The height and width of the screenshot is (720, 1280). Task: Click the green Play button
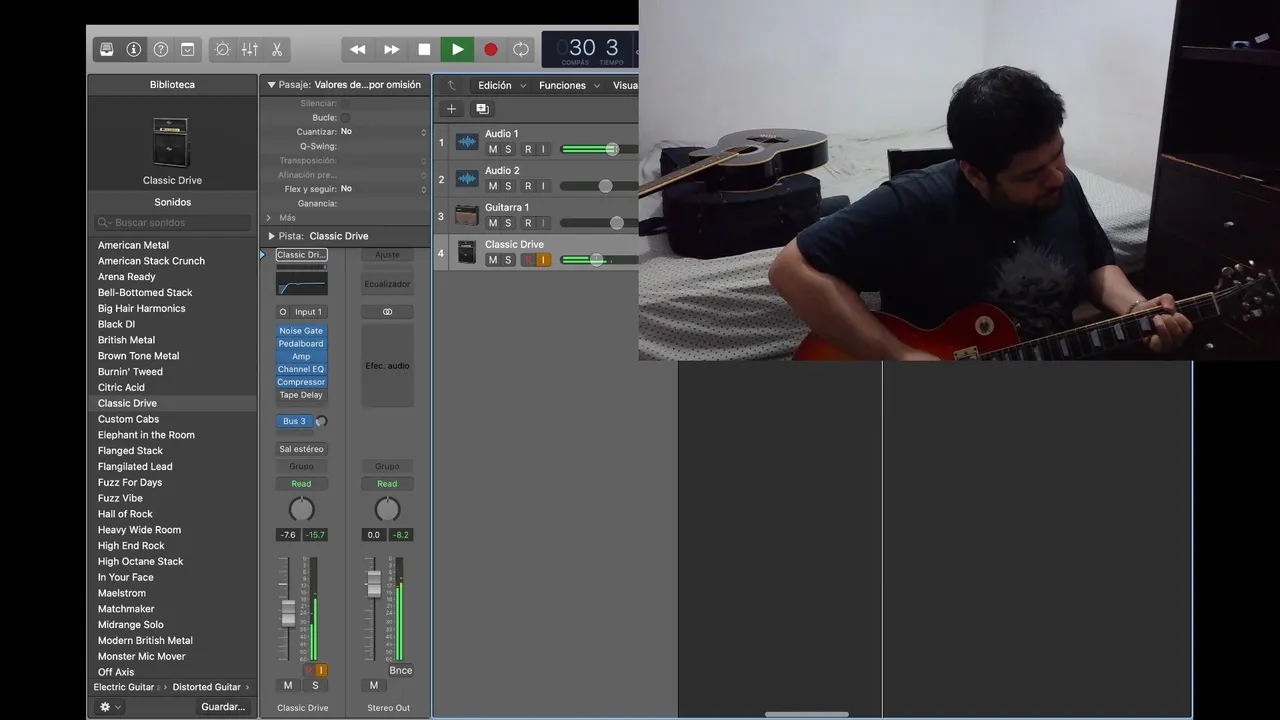[457, 49]
